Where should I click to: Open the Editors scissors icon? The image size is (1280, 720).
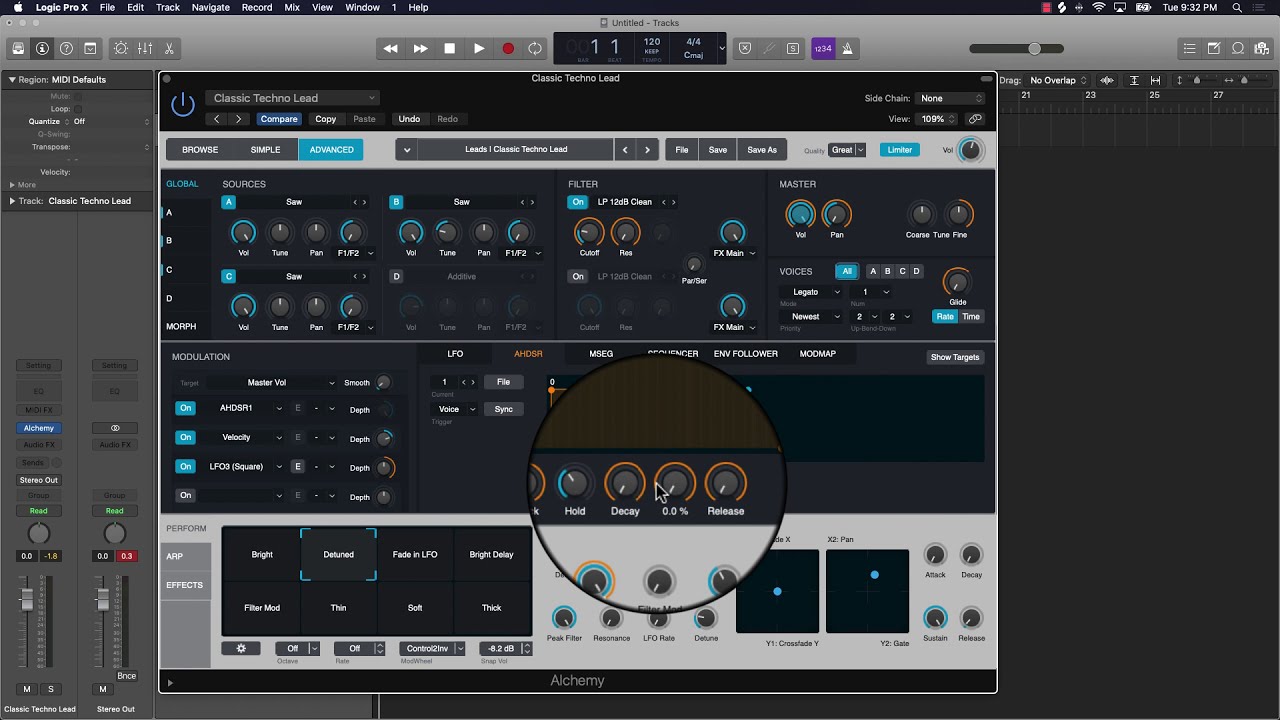[x=169, y=48]
